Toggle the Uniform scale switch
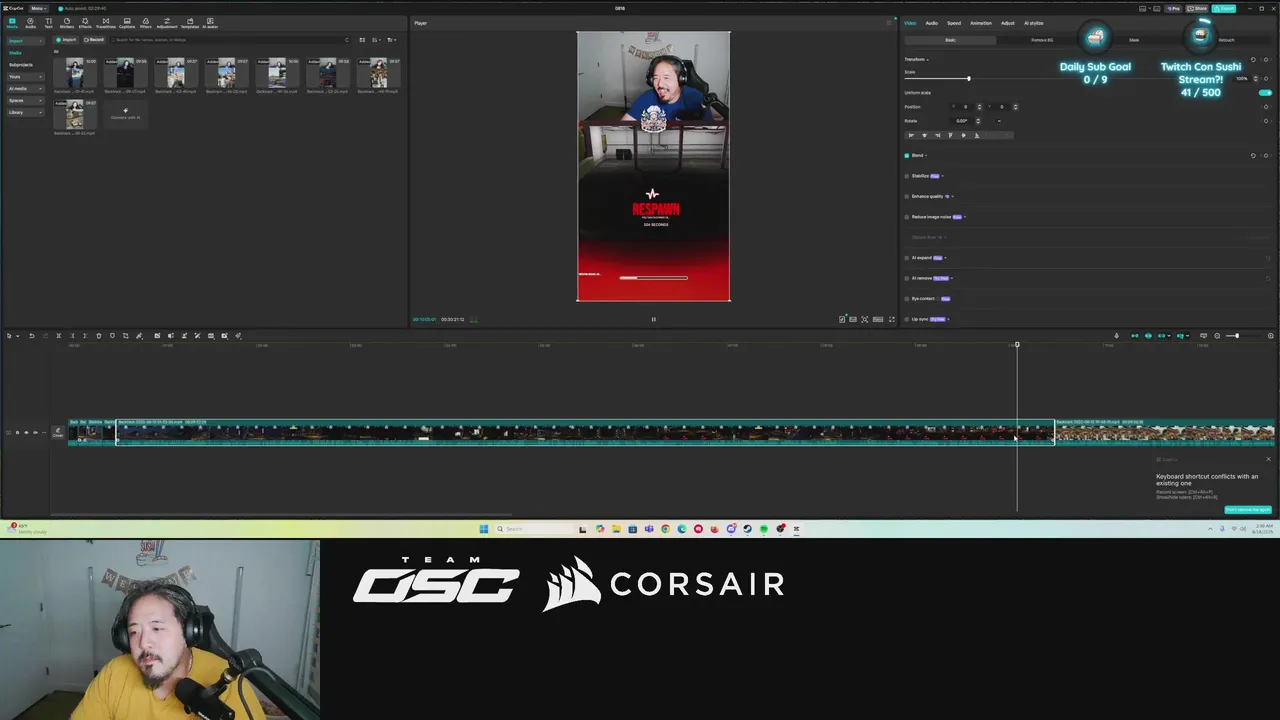Screen dimensions: 1280x720 click(x=1265, y=93)
